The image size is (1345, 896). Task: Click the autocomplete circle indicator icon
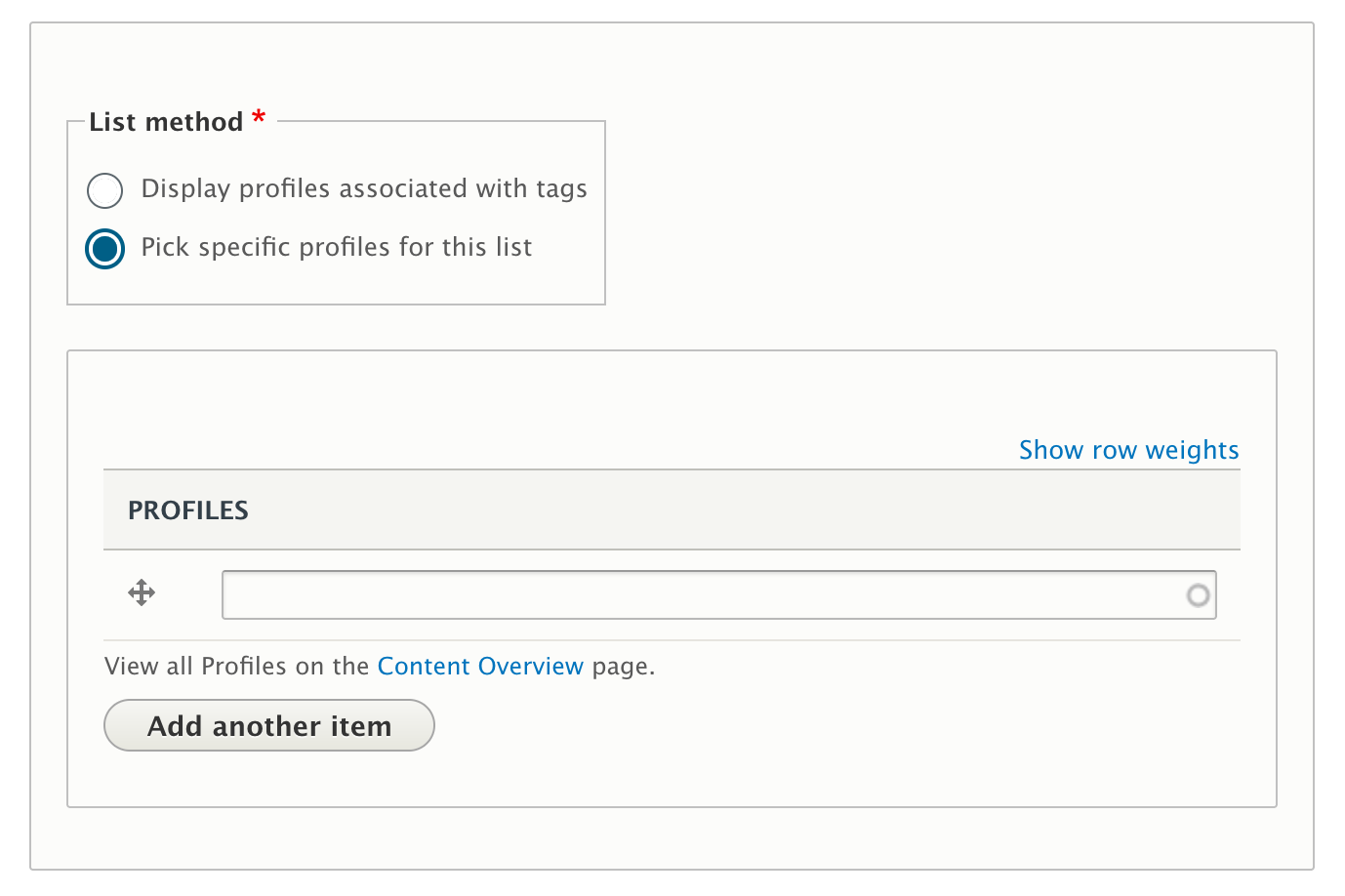1198,595
